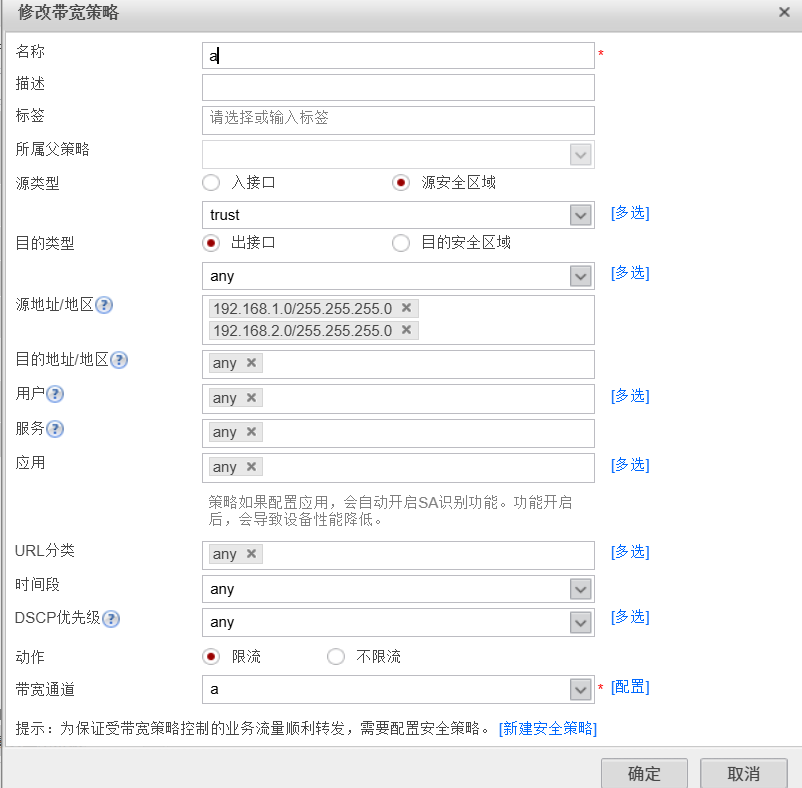Confirm with 确定 button

click(644, 773)
